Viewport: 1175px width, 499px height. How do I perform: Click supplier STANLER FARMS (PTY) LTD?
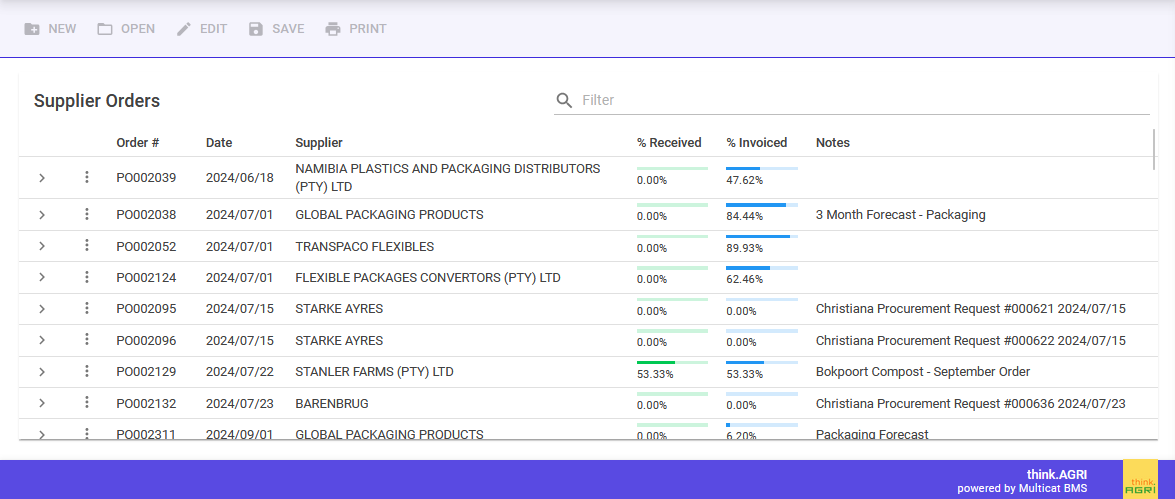point(375,372)
